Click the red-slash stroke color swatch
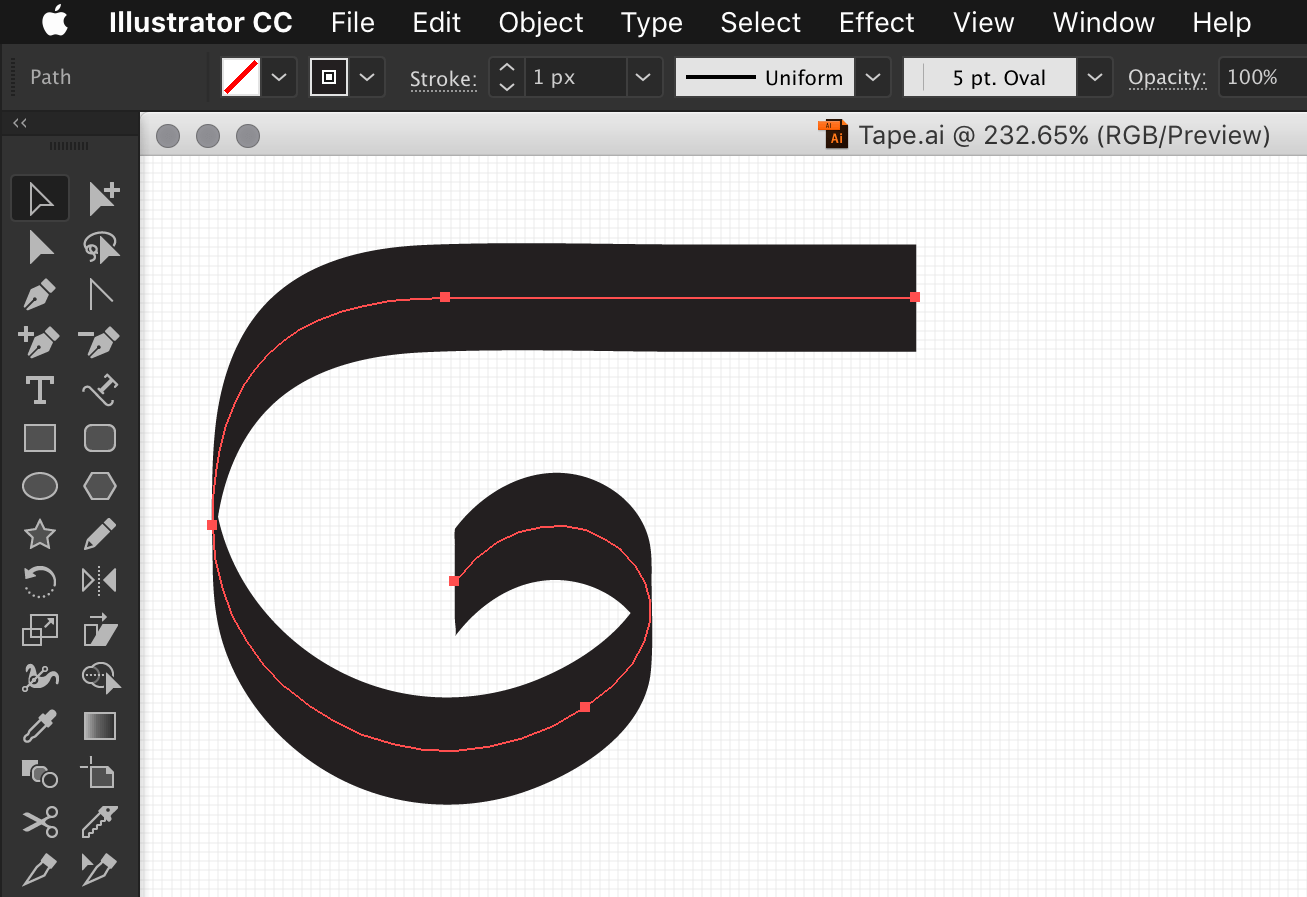 [x=241, y=77]
